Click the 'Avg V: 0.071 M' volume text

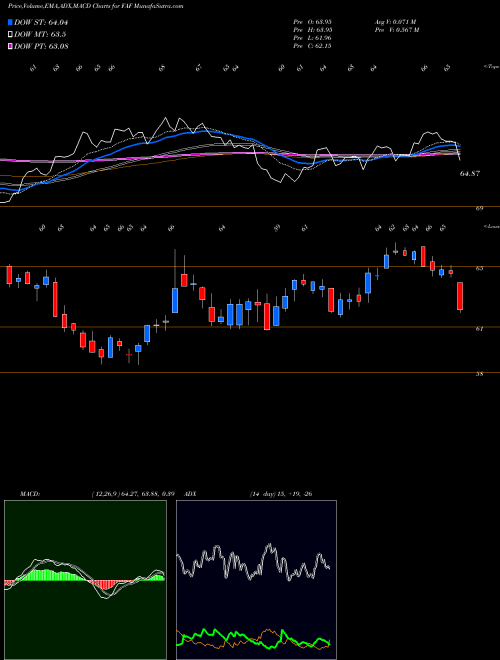pyautogui.click(x=396, y=22)
